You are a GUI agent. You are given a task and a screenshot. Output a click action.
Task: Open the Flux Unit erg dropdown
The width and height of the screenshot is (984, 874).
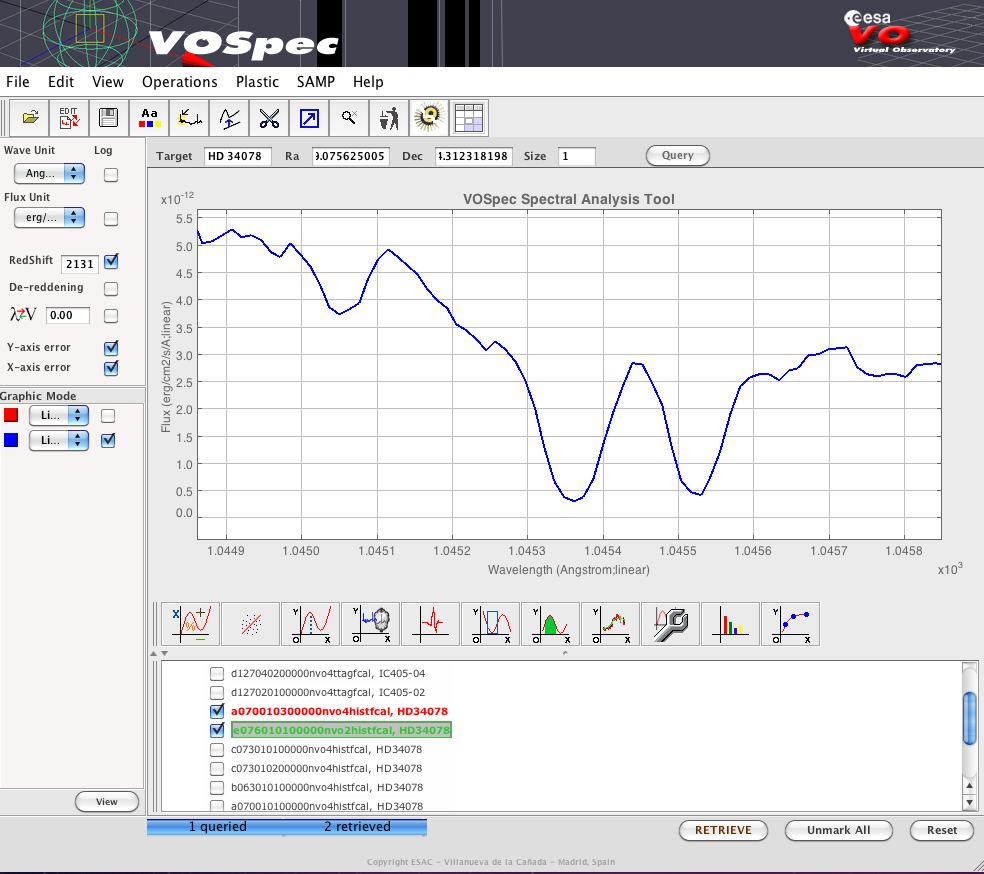(x=50, y=218)
